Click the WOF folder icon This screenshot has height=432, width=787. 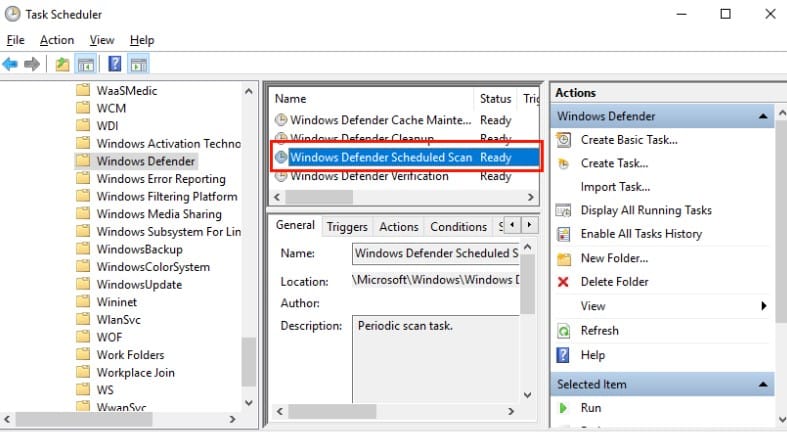83,337
